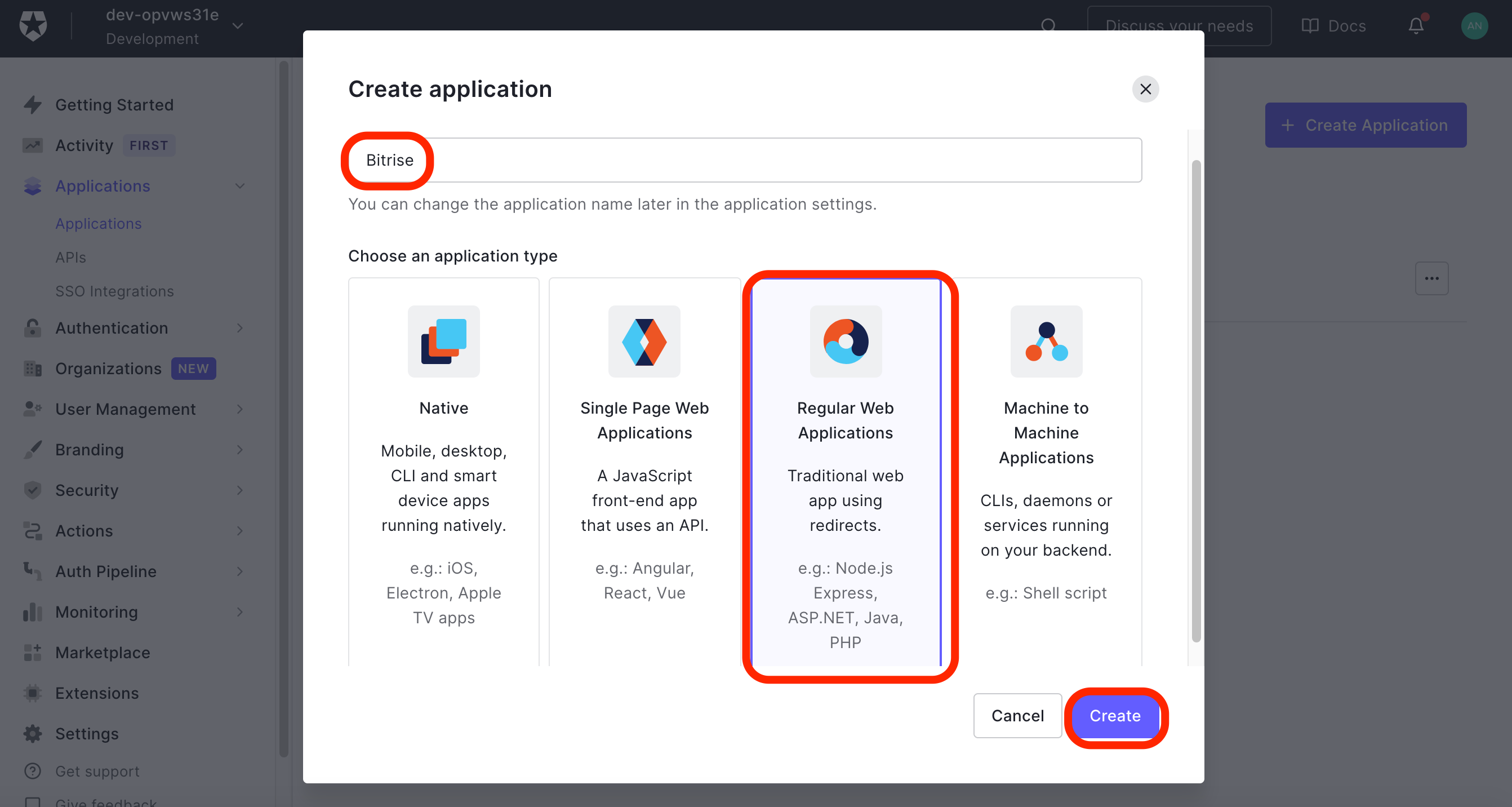Select Machine to Machine Applications title text
Screen dimensions: 1512x807
(1046, 432)
